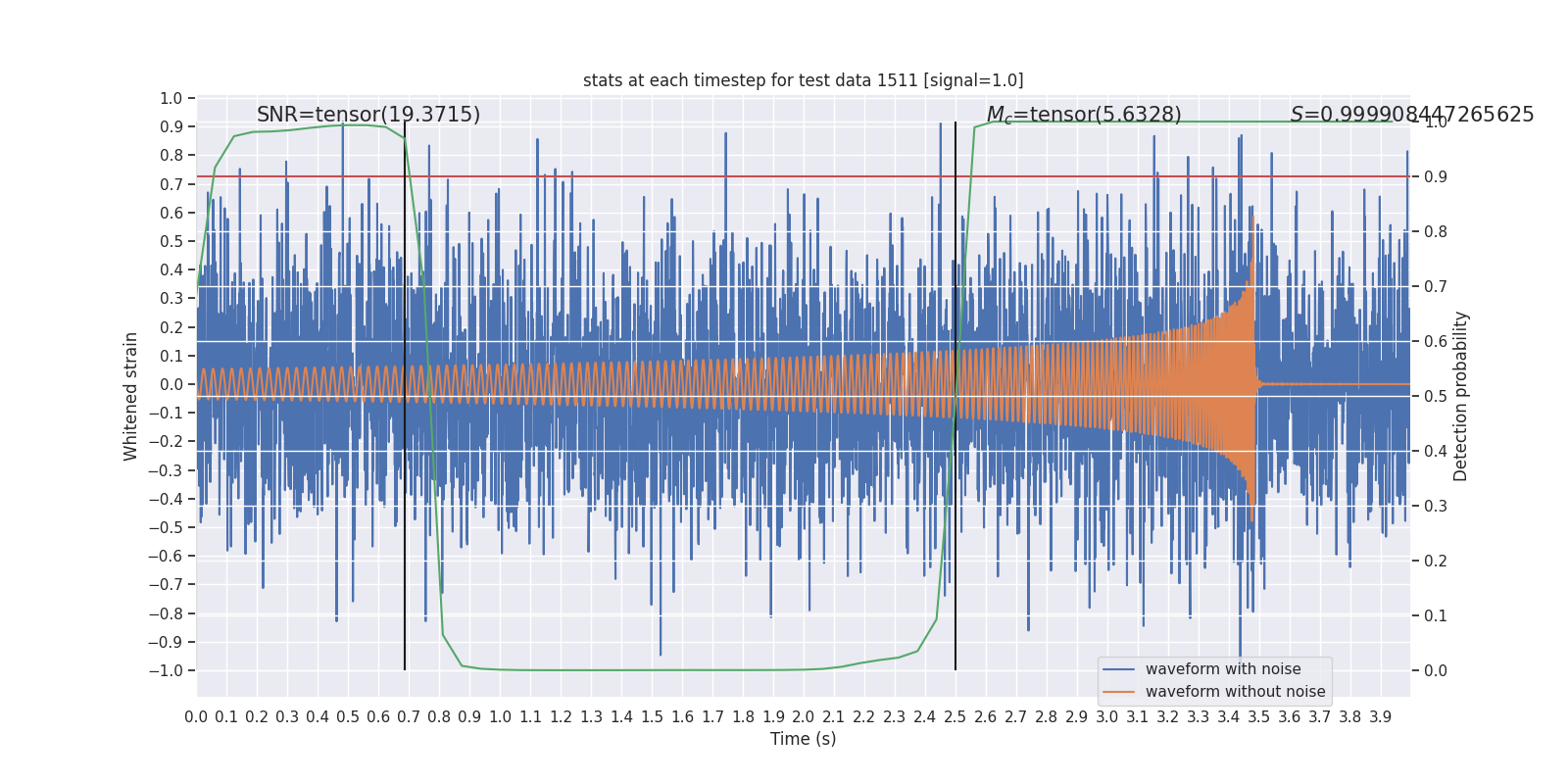Click the −1.0 strain axis tick label
This screenshot has height=784, width=1568.
(166, 670)
